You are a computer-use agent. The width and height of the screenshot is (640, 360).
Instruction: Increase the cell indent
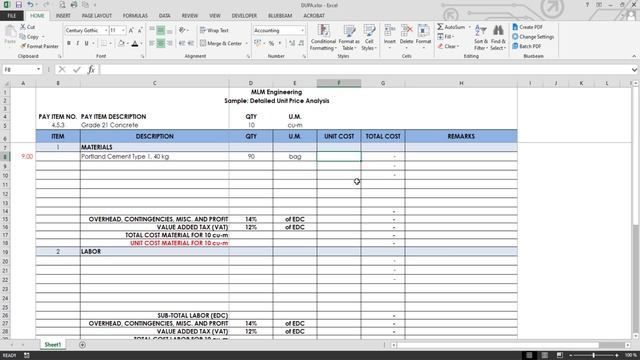tap(191, 43)
